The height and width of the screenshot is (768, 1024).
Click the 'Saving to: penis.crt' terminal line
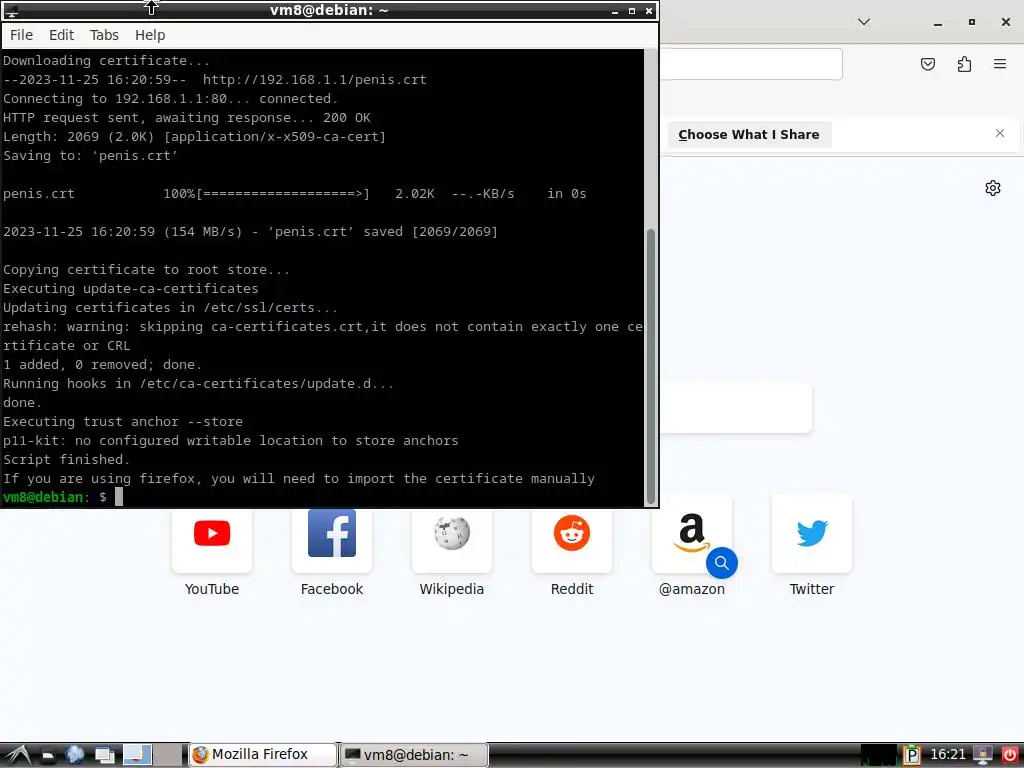point(90,156)
